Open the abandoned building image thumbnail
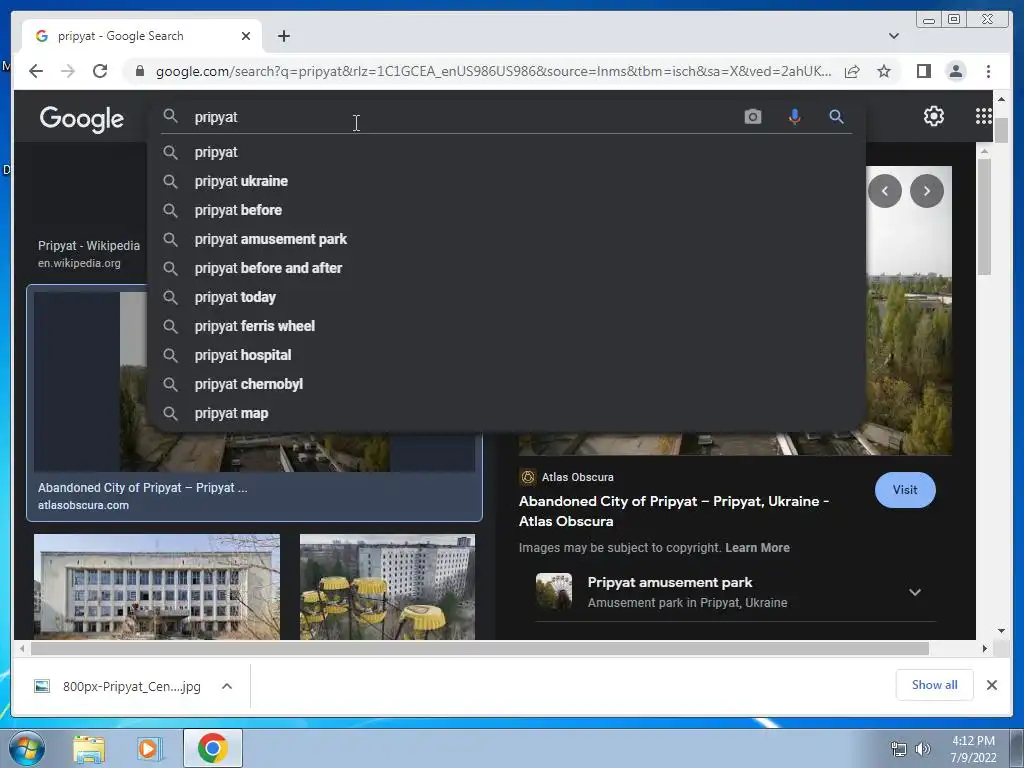The width and height of the screenshot is (1024, 768). coord(157,586)
